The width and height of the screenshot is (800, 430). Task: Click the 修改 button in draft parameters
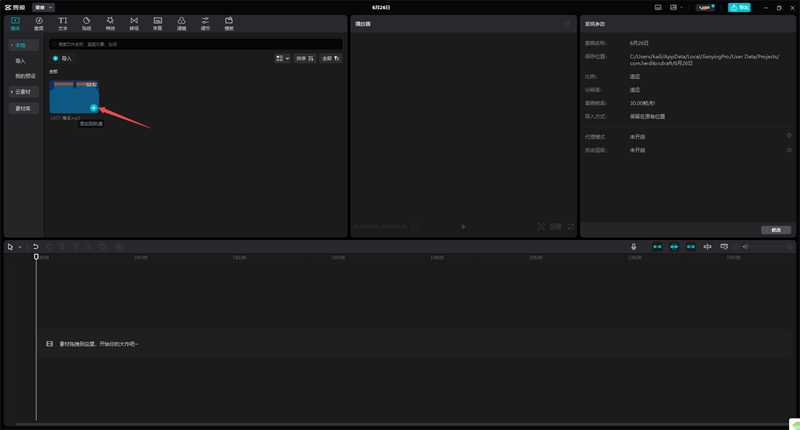pos(775,230)
